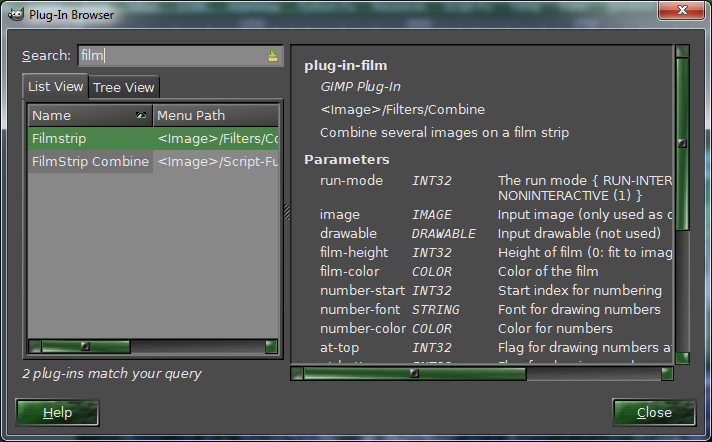This screenshot has width=712, height=442.
Task: Sort by the Menu Path column header
Action: 216,115
